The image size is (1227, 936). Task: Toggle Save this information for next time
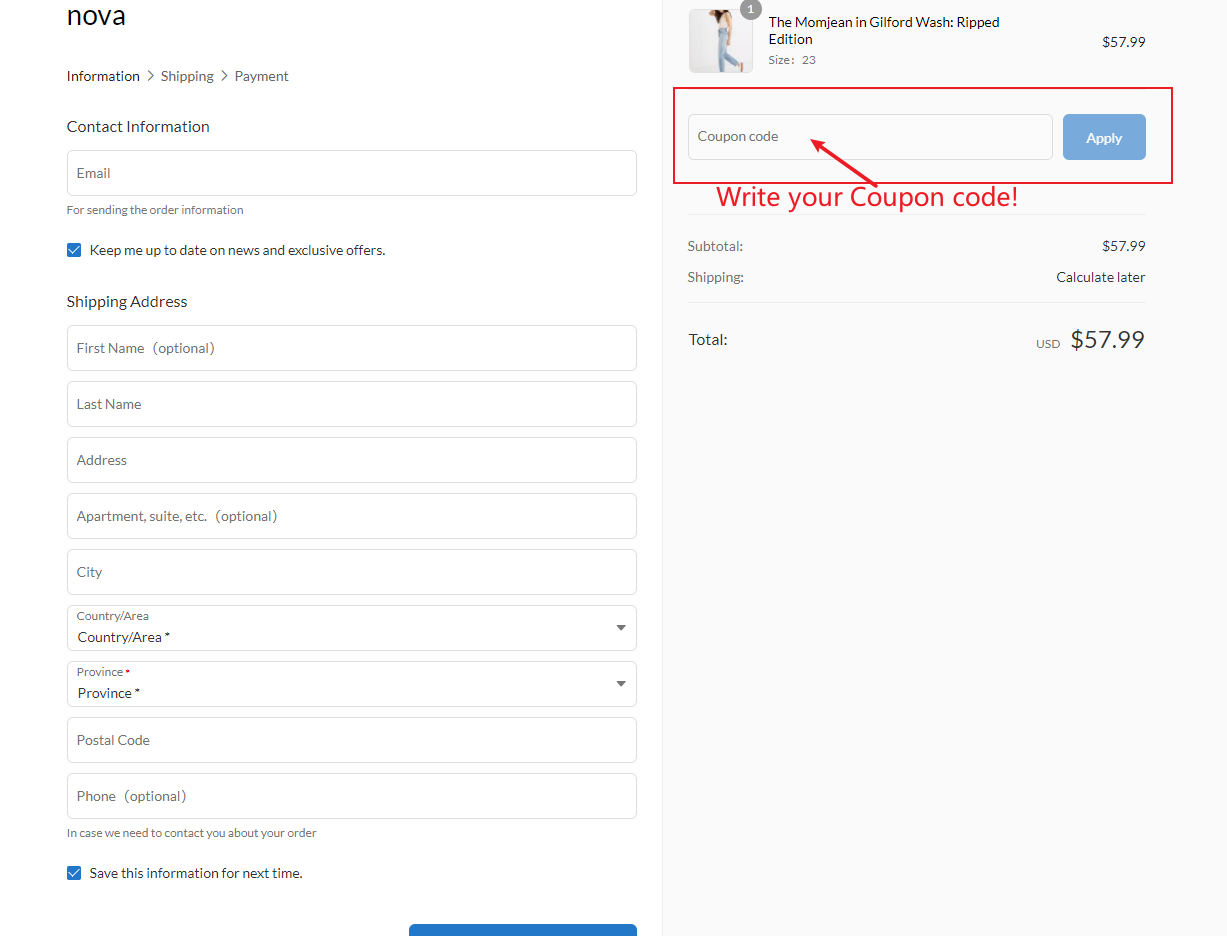coord(74,873)
